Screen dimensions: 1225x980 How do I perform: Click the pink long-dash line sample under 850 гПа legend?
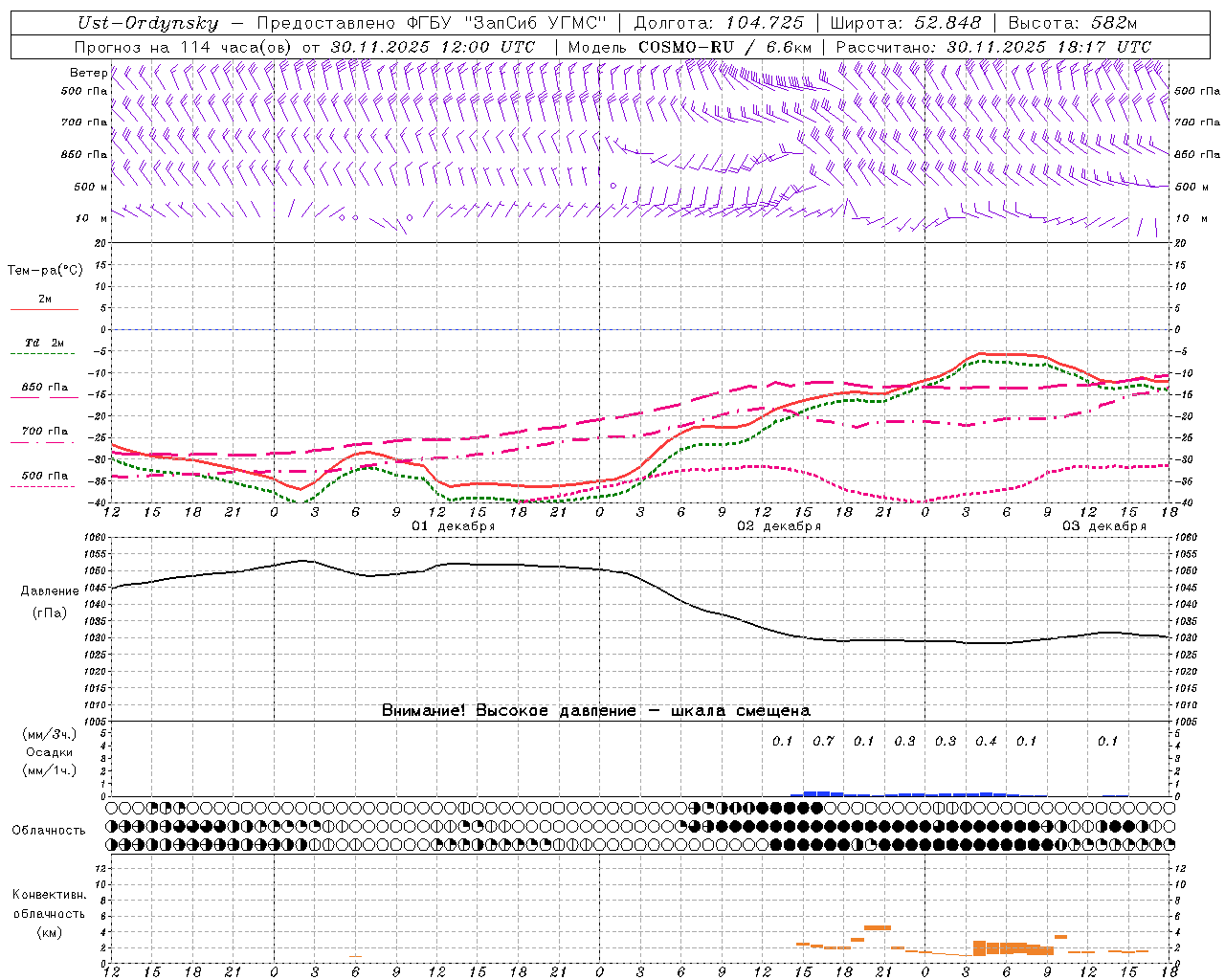pyautogui.click(x=43, y=397)
